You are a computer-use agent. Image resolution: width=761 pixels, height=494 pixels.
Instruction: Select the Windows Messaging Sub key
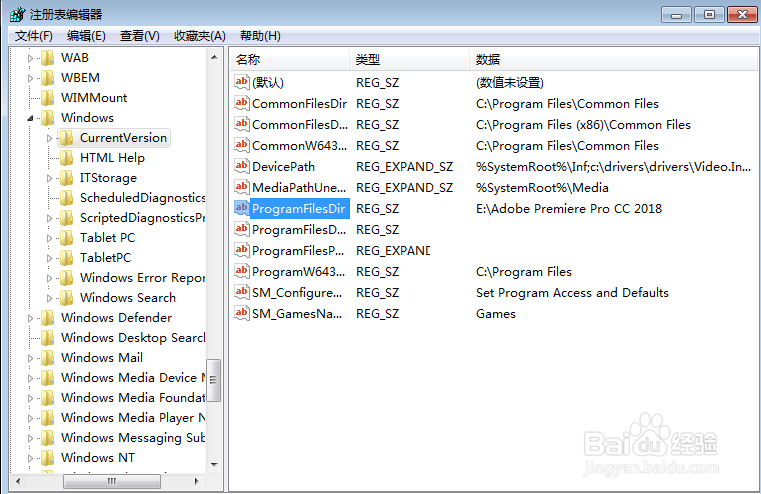click(x=133, y=438)
